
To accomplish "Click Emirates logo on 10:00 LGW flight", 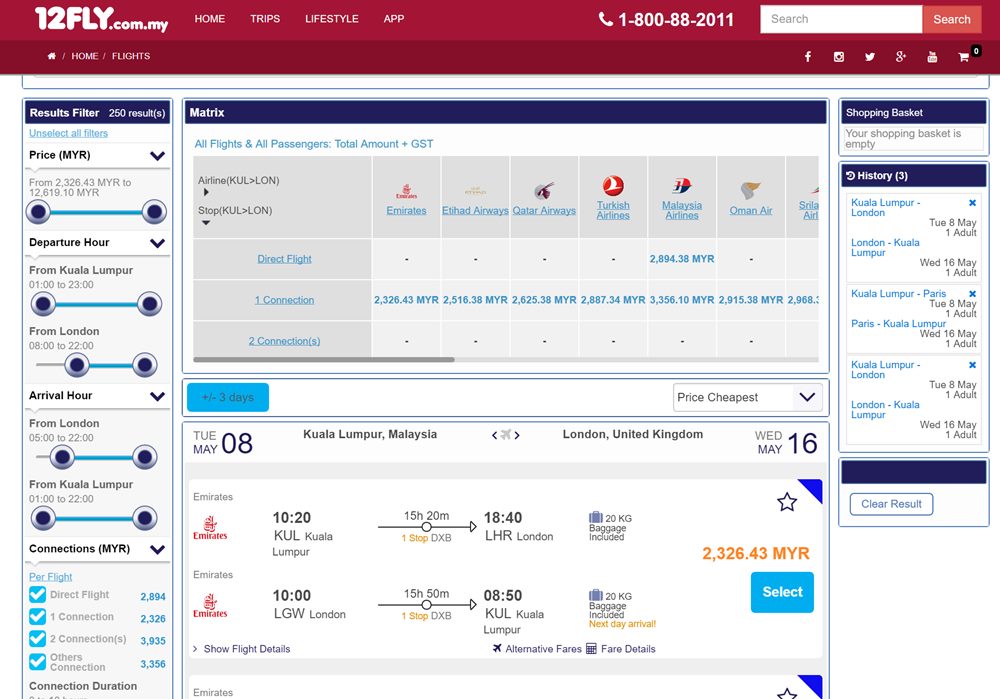I will point(210,606).
